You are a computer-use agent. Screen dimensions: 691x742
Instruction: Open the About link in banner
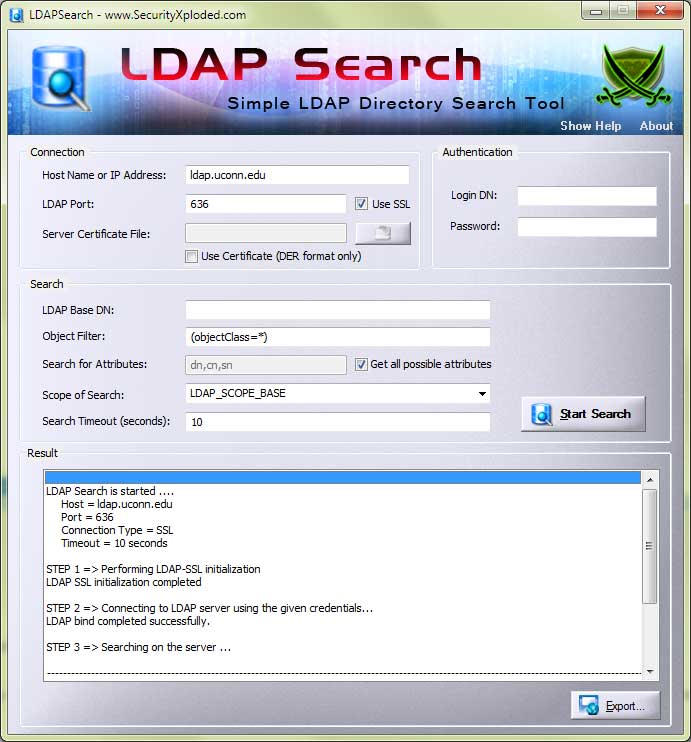(x=656, y=126)
